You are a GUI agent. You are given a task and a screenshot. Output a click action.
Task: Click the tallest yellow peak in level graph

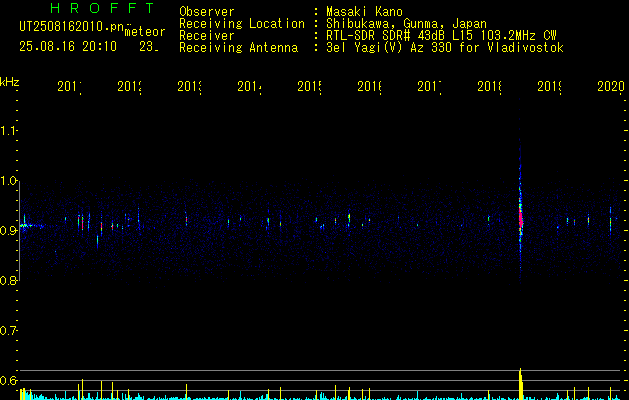pos(521,384)
